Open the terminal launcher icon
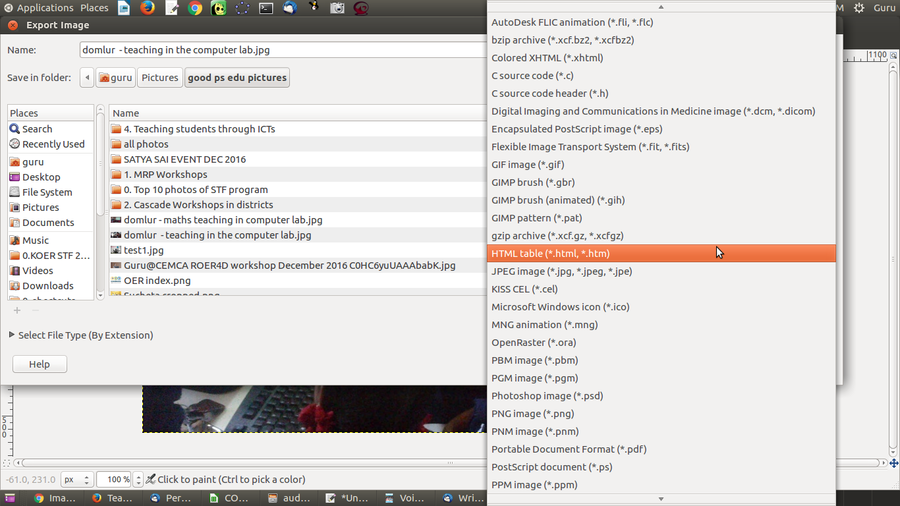The width and height of the screenshot is (900, 506). click(266, 8)
